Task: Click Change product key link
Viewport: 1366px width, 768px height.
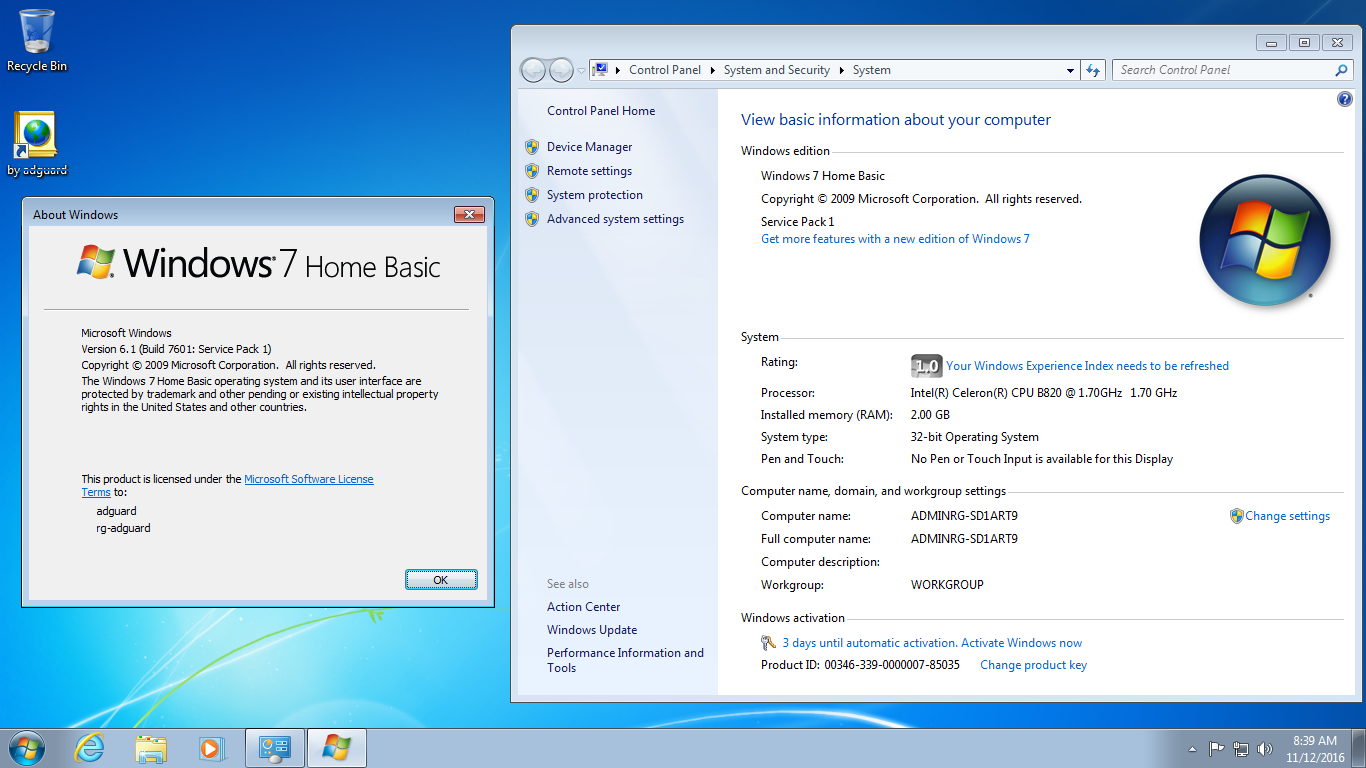Action: (x=1033, y=665)
